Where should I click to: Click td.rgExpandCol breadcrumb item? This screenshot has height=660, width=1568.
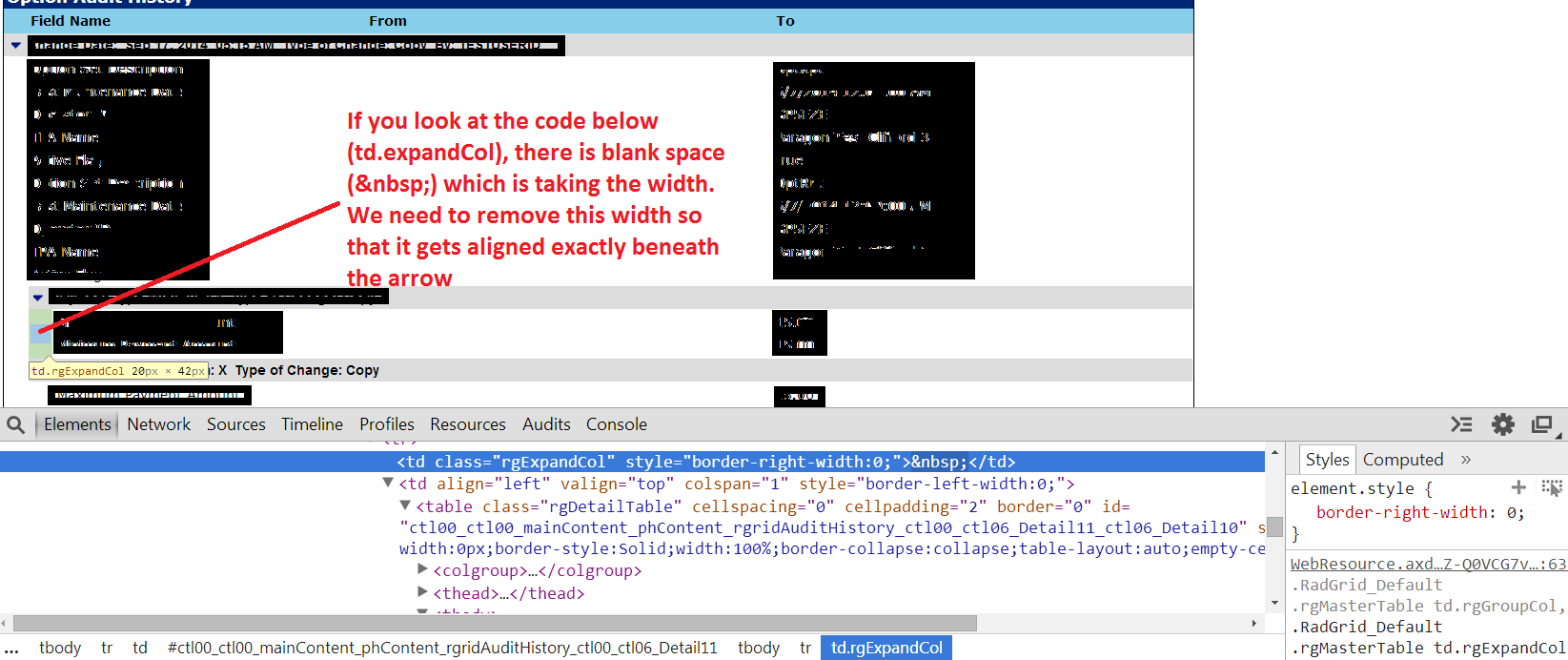886,648
